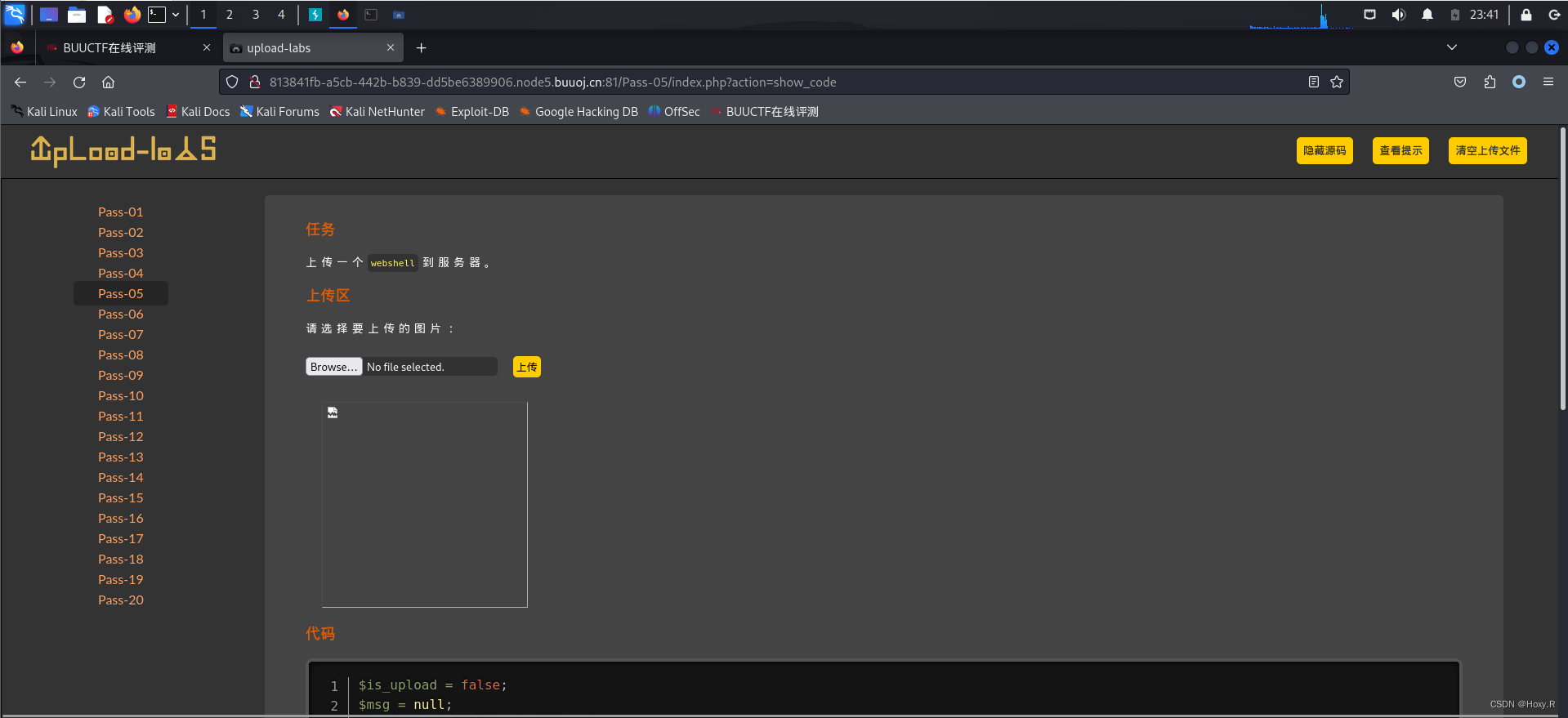
Task: Click the tracking protection shield icon
Action: point(232,82)
